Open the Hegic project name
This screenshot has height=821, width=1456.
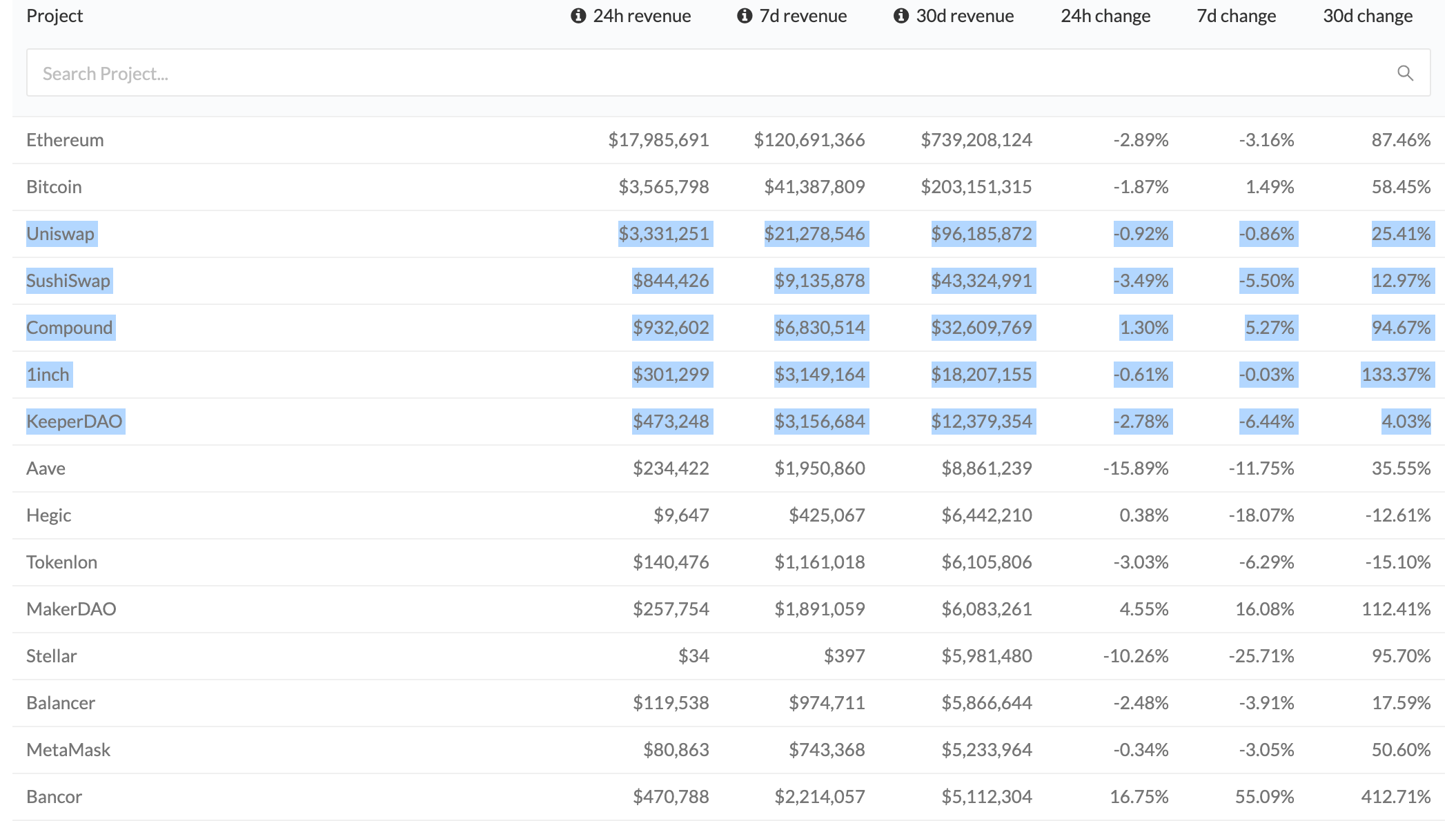pyautogui.click(x=48, y=515)
